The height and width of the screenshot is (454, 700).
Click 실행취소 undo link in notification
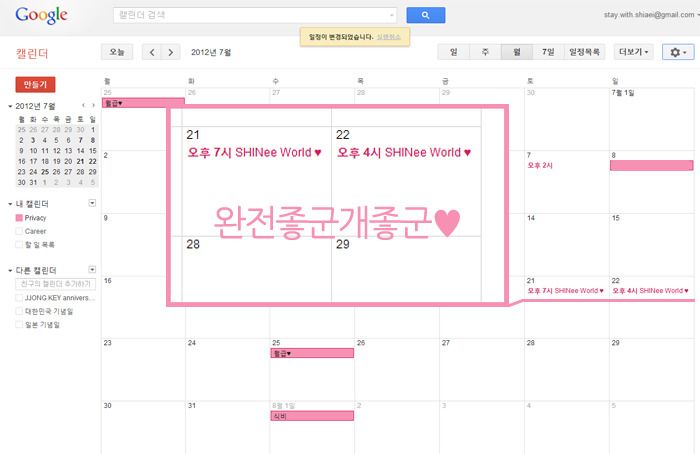(388, 37)
